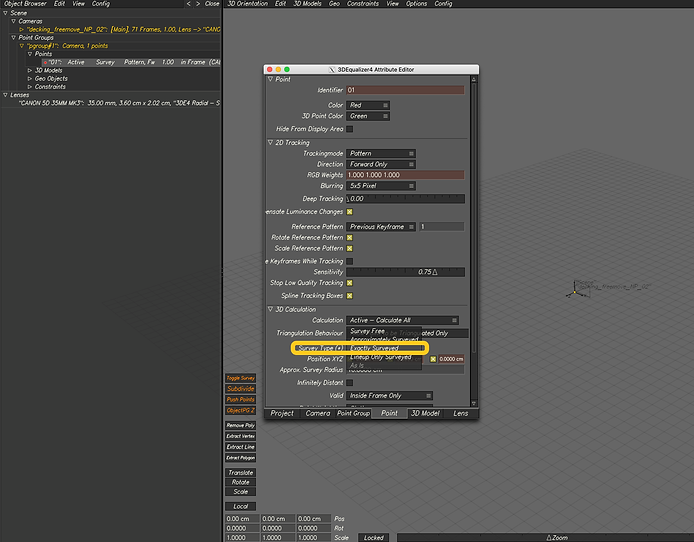Click the Subdivide button

[x=240, y=389]
